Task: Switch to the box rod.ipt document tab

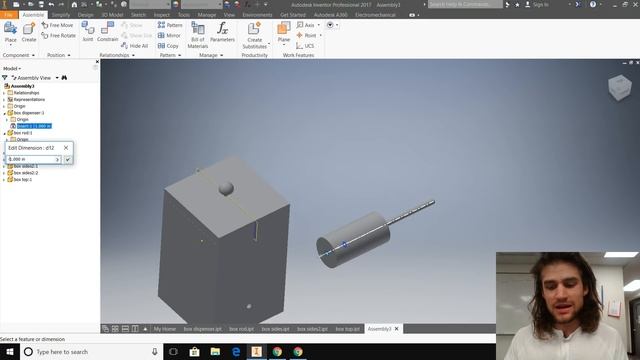Action: tap(241, 329)
